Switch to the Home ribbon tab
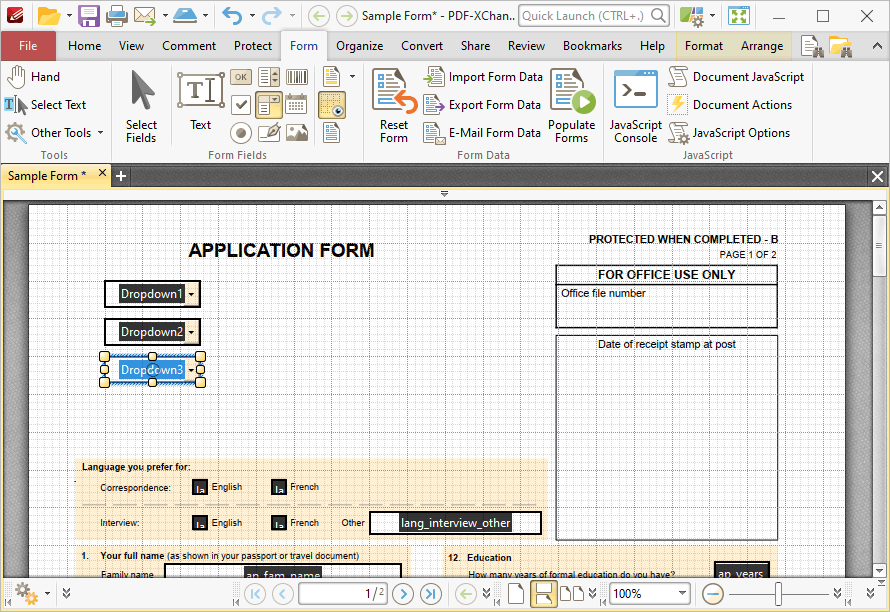 pyautogui.click(x=85, y=46)
